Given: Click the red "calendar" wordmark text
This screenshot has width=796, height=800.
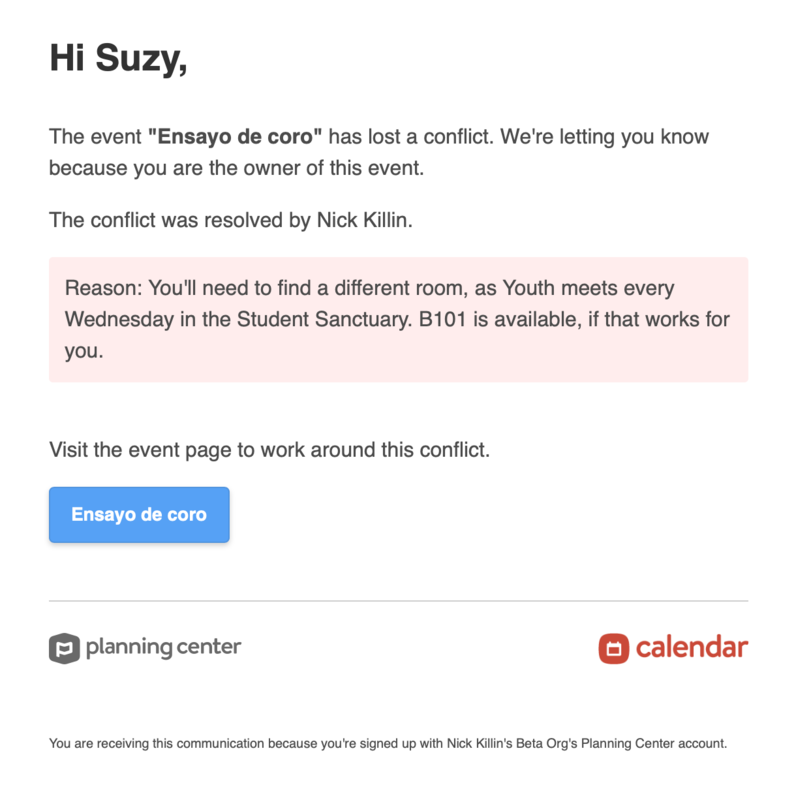Looking at the screenshot, I should (x=691, y=647).
